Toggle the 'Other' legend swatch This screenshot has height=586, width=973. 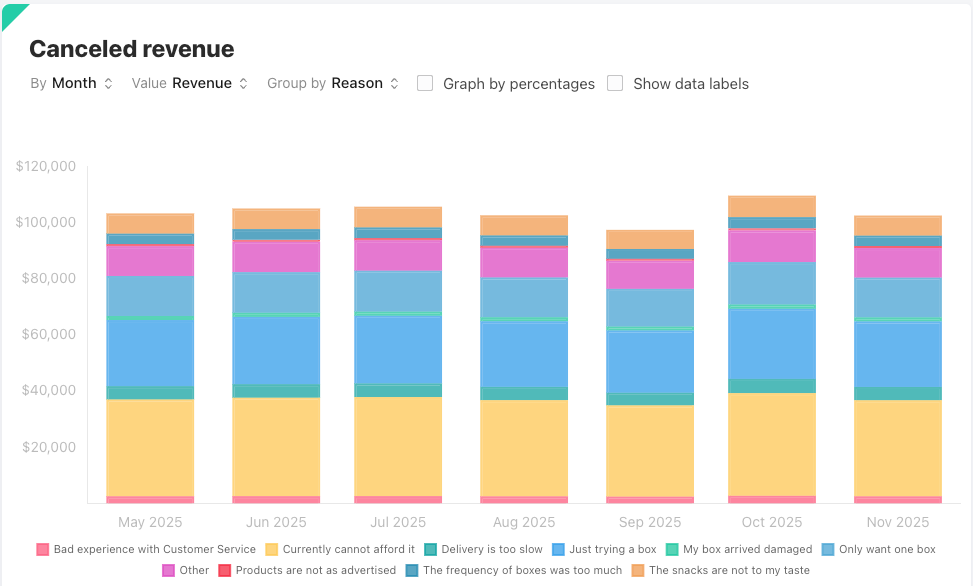point(168,570)
